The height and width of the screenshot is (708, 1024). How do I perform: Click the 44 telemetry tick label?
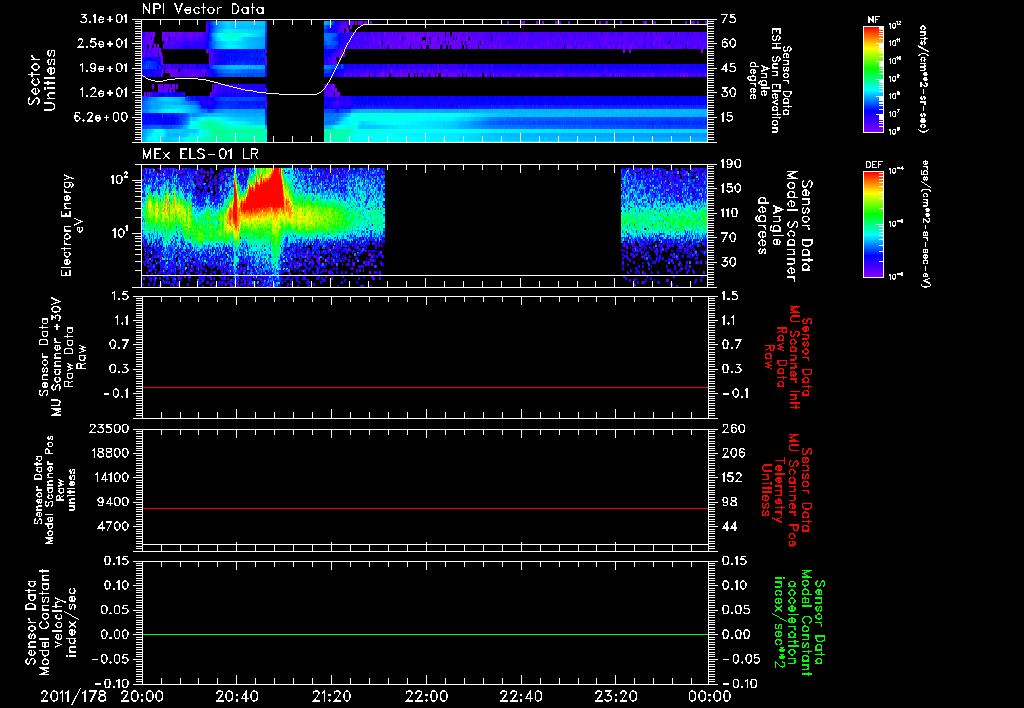(x=728, y=526)
